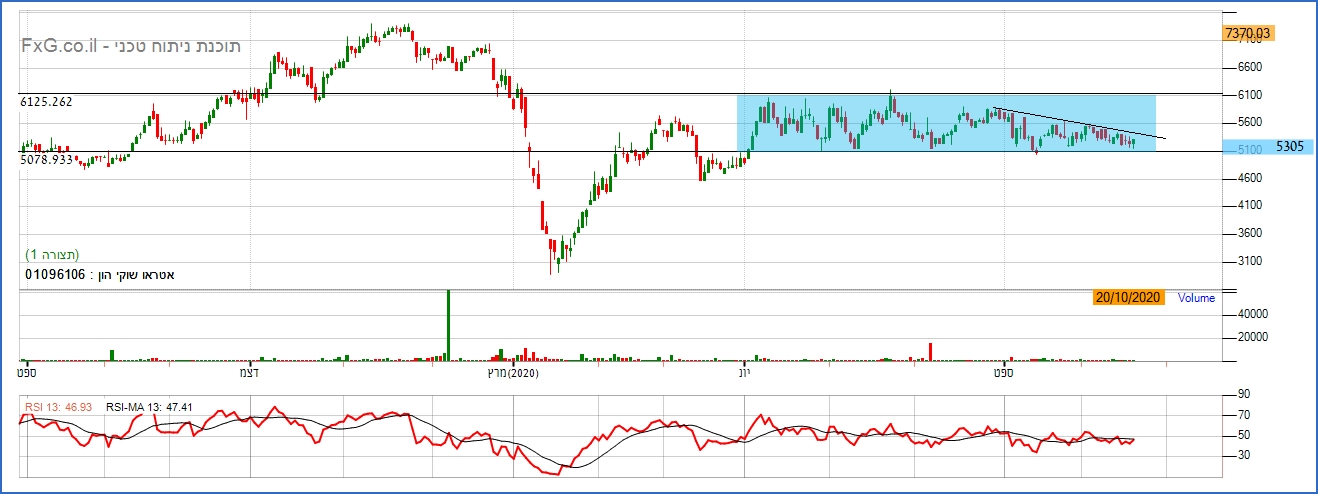The width and height of the screenshot is (1318, 494).
Task: Select the orange 20/10/2020 date label
Action: coord(1129,298)
